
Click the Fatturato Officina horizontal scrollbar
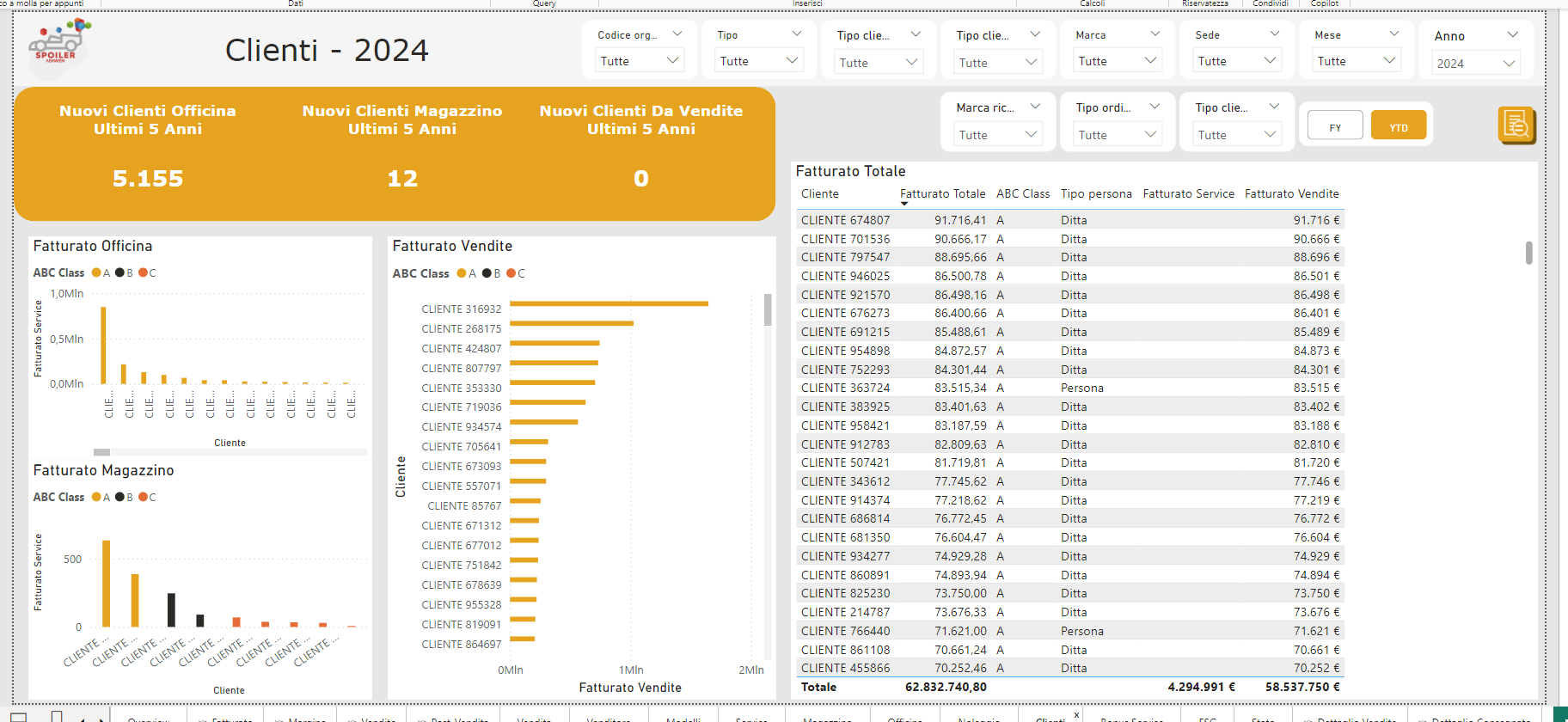230,452
